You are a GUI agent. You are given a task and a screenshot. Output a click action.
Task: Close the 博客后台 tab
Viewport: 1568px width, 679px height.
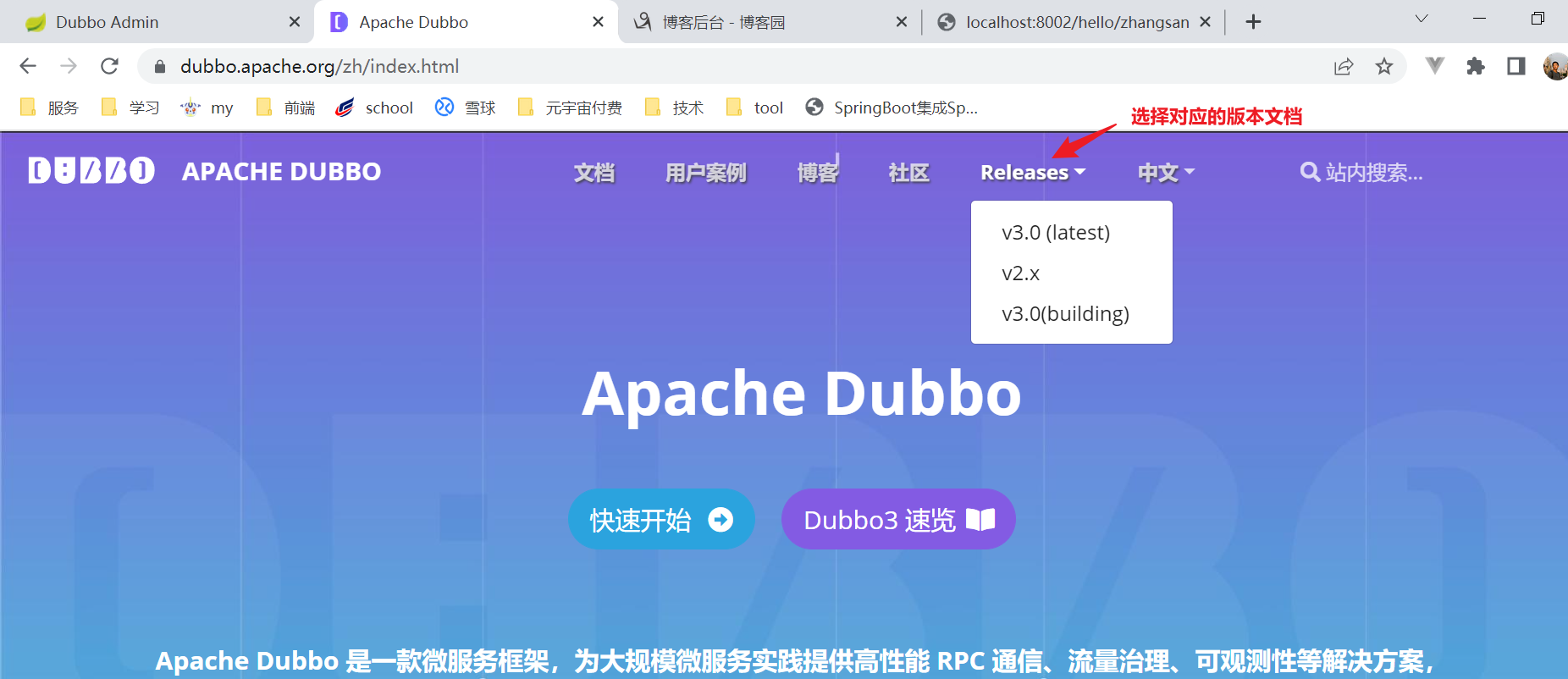pyautogui.click(x=902, y=22)
